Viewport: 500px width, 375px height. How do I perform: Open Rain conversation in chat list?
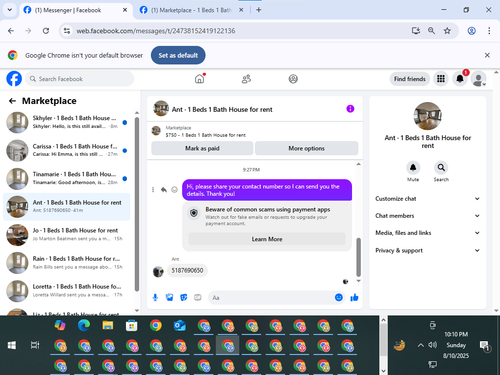coord(67,263)
